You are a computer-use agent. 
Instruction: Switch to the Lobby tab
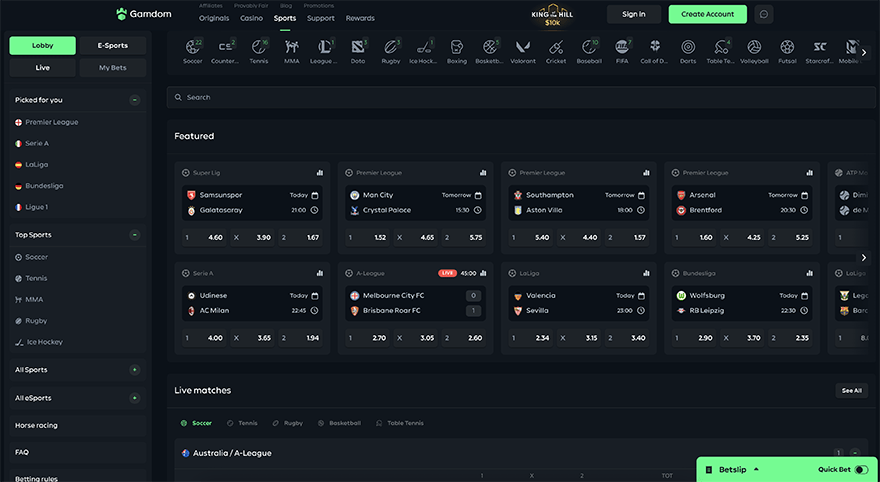pos(43,45)
